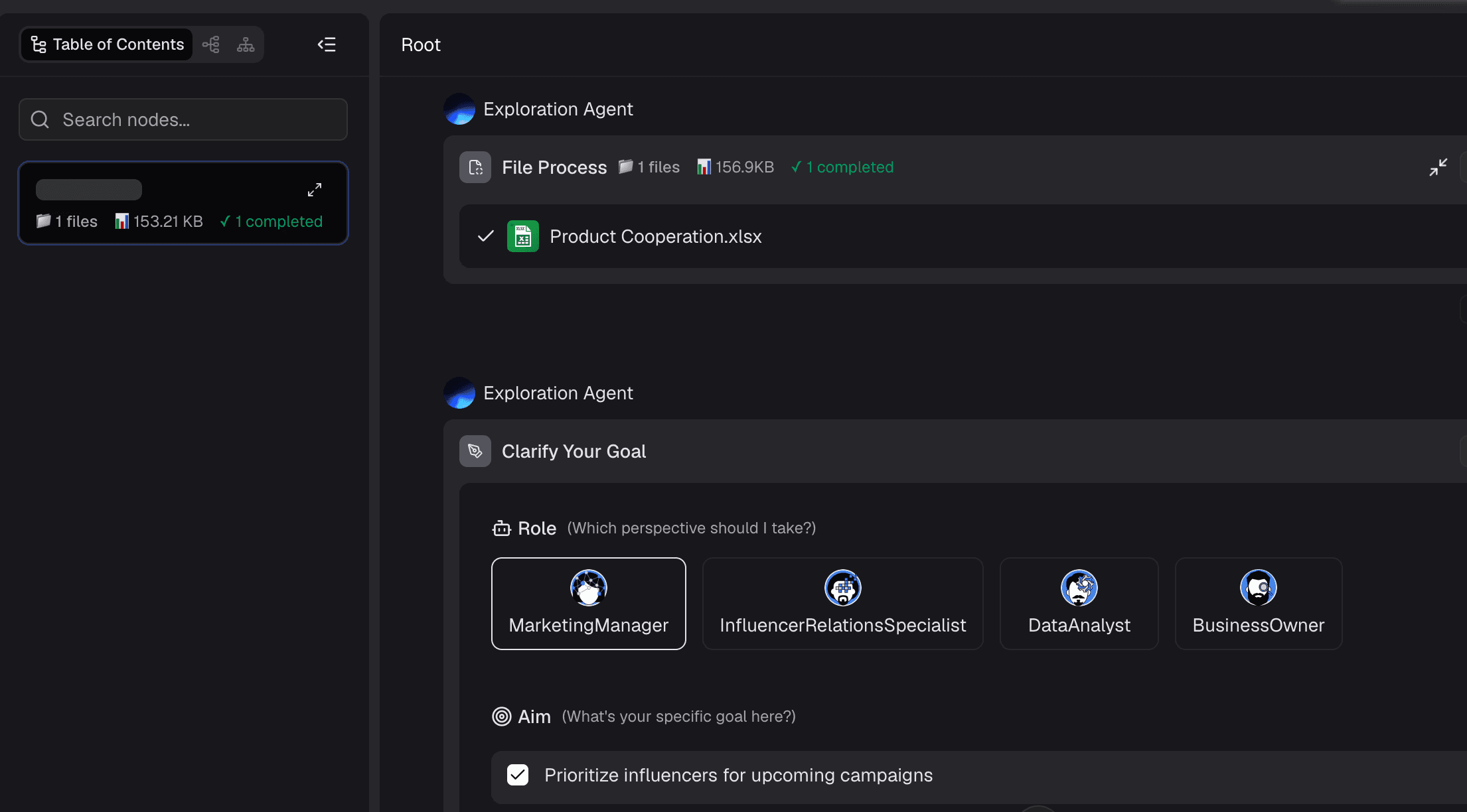Focus the Search nodes input field
This screenshot has width=1467, height=812.
click(x=183, y=119)
